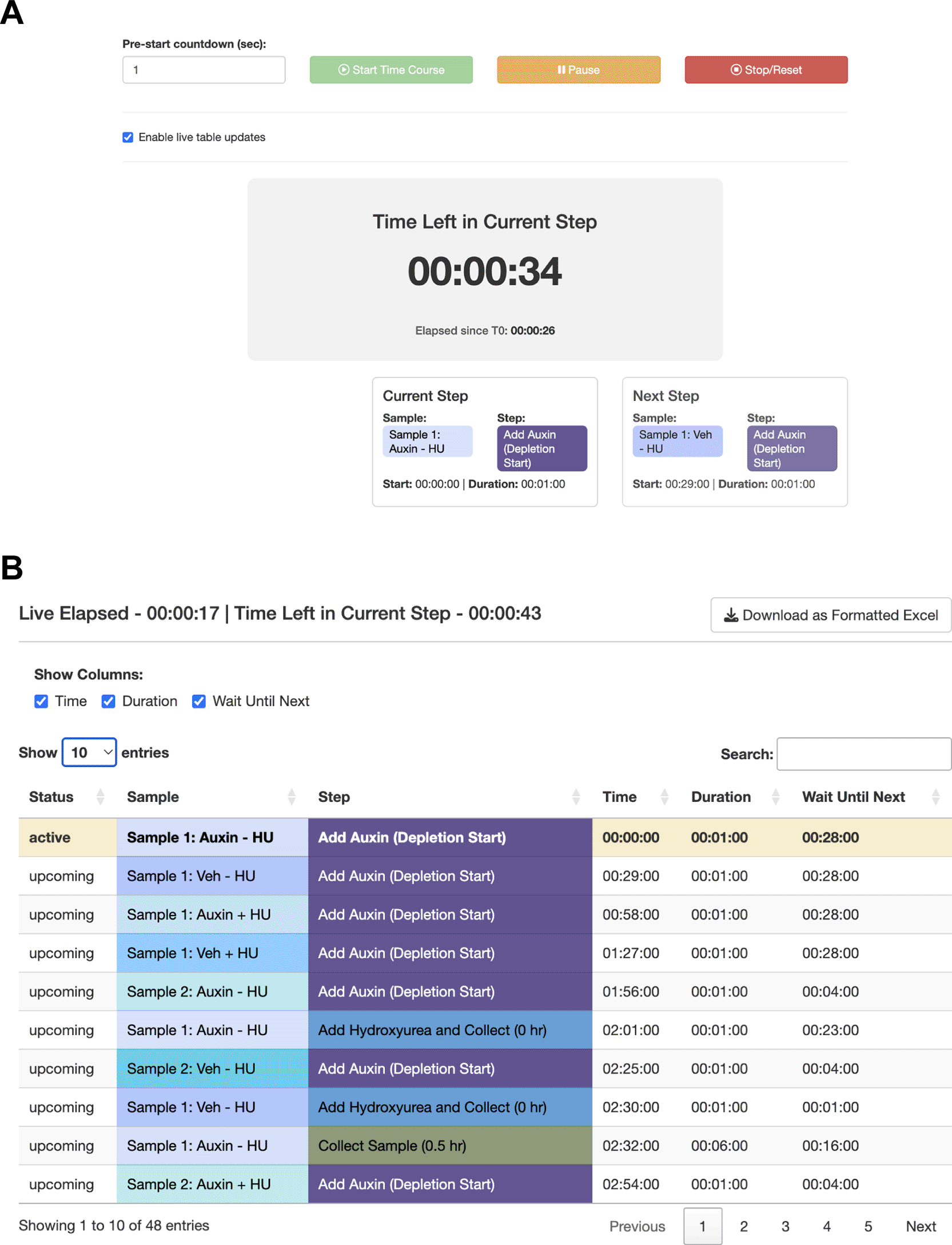The height and width of the screenshot is (1245, 952).
Task: Pause the running time course
Action: 578,70
